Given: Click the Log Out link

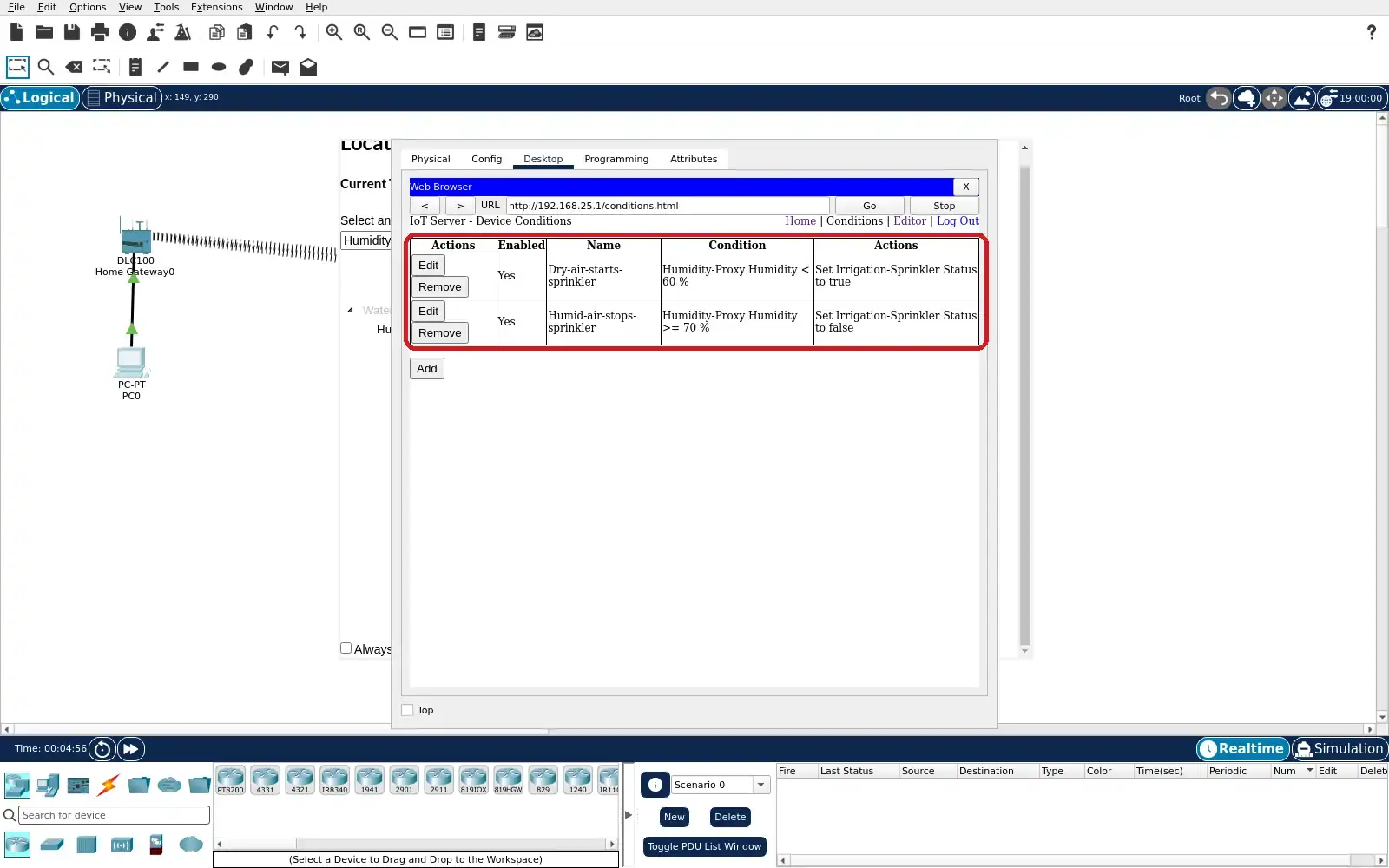Looking at the screenshot, I should pyautogui.click(x=958, y=221).
